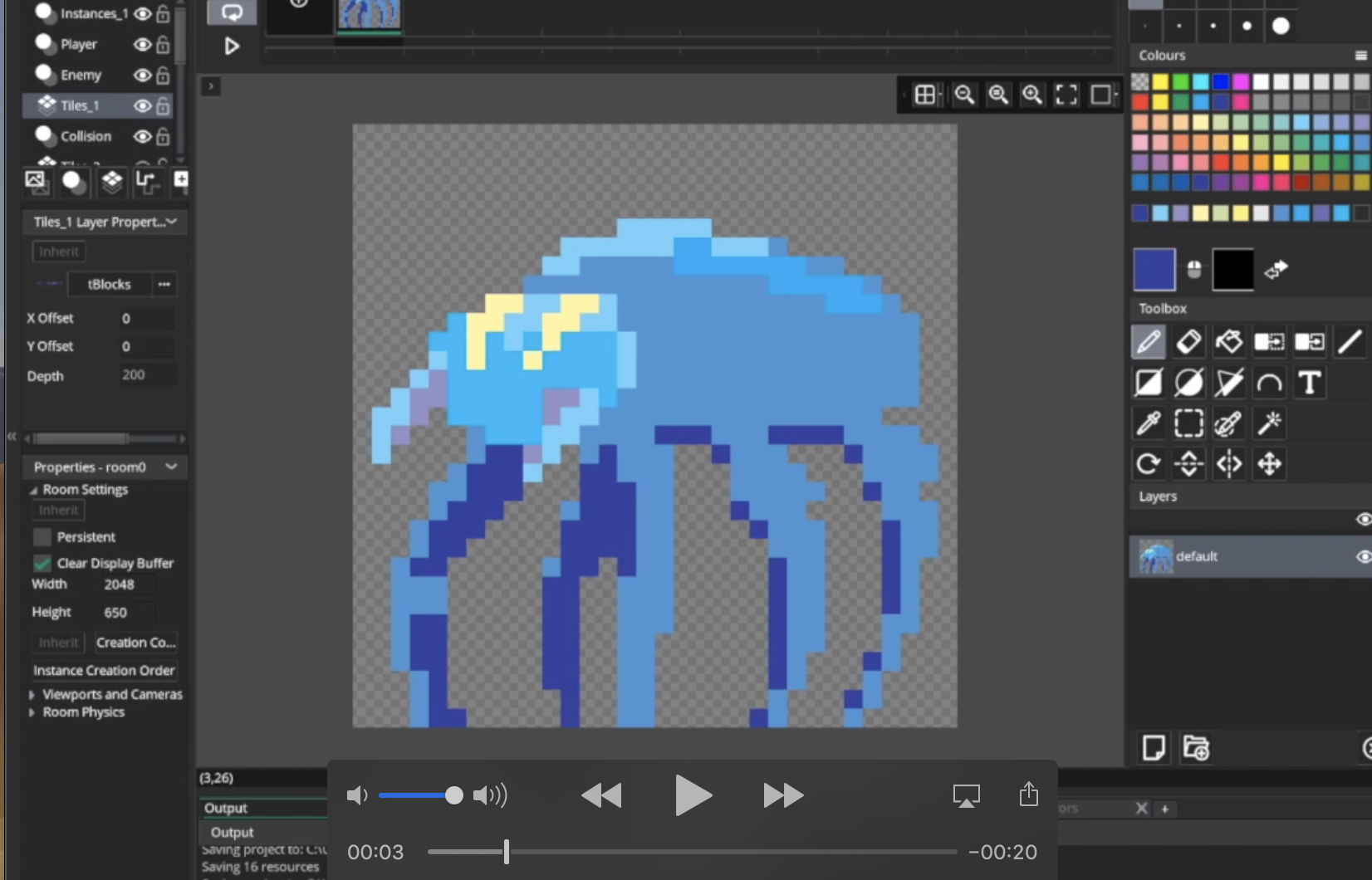
Task: Select the Magic Wand tool
Action: 1269,423
